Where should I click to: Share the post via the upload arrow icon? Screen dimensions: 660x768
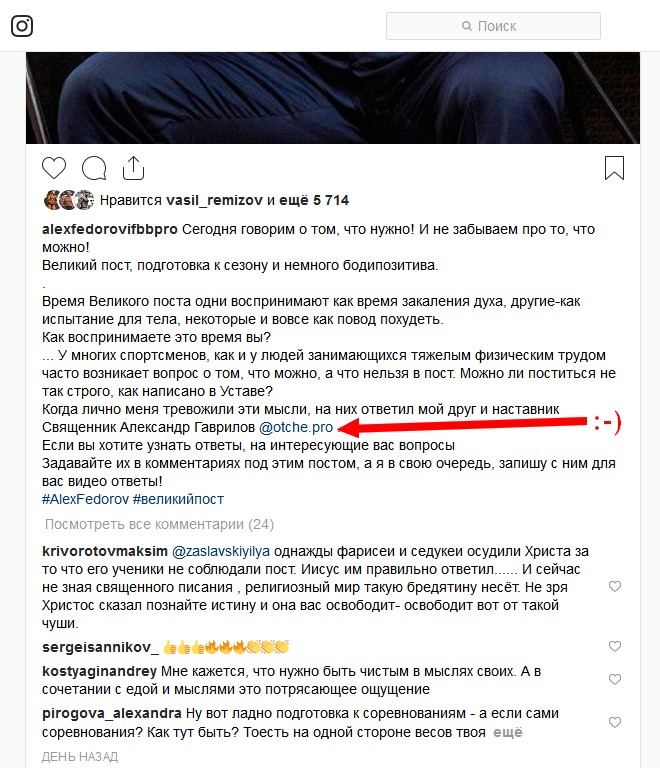click(x=133, y=168)
